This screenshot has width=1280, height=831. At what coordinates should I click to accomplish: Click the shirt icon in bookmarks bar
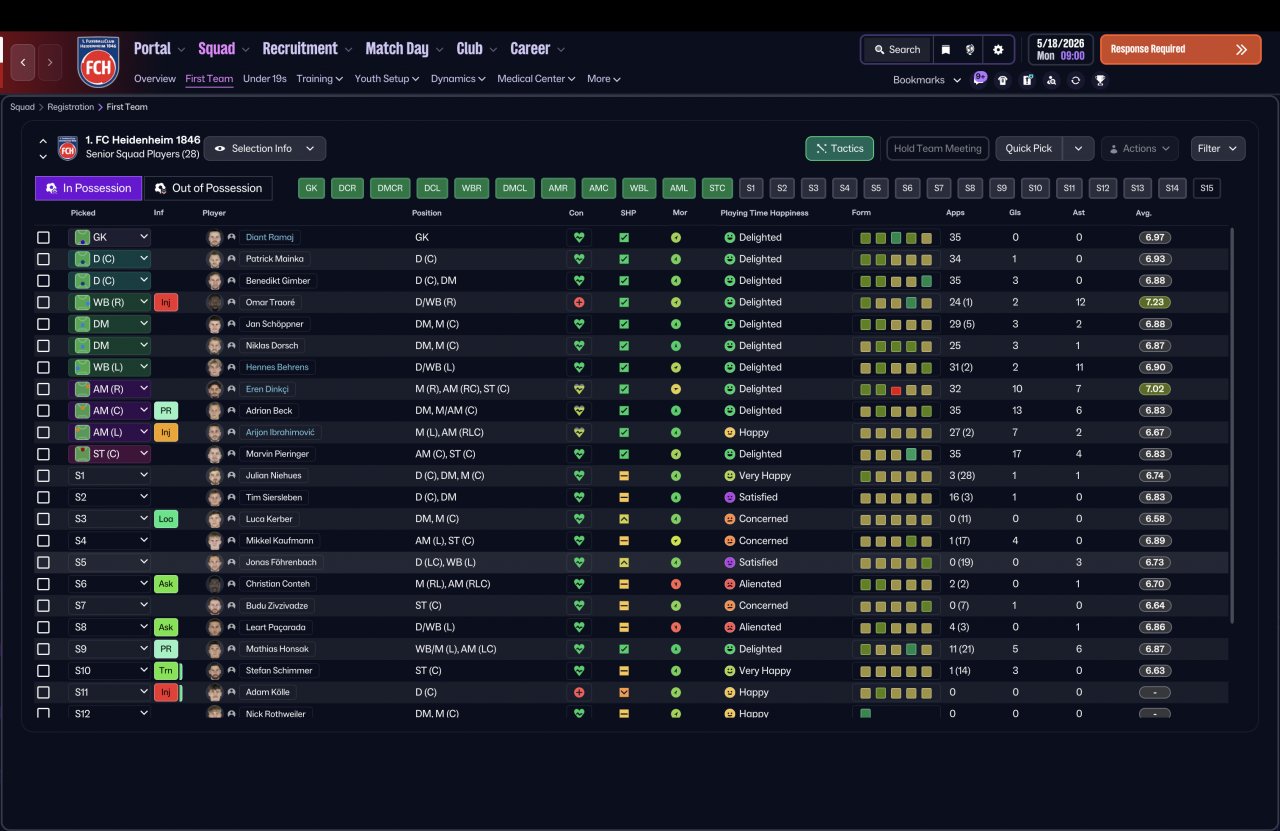click(1003, 80)
